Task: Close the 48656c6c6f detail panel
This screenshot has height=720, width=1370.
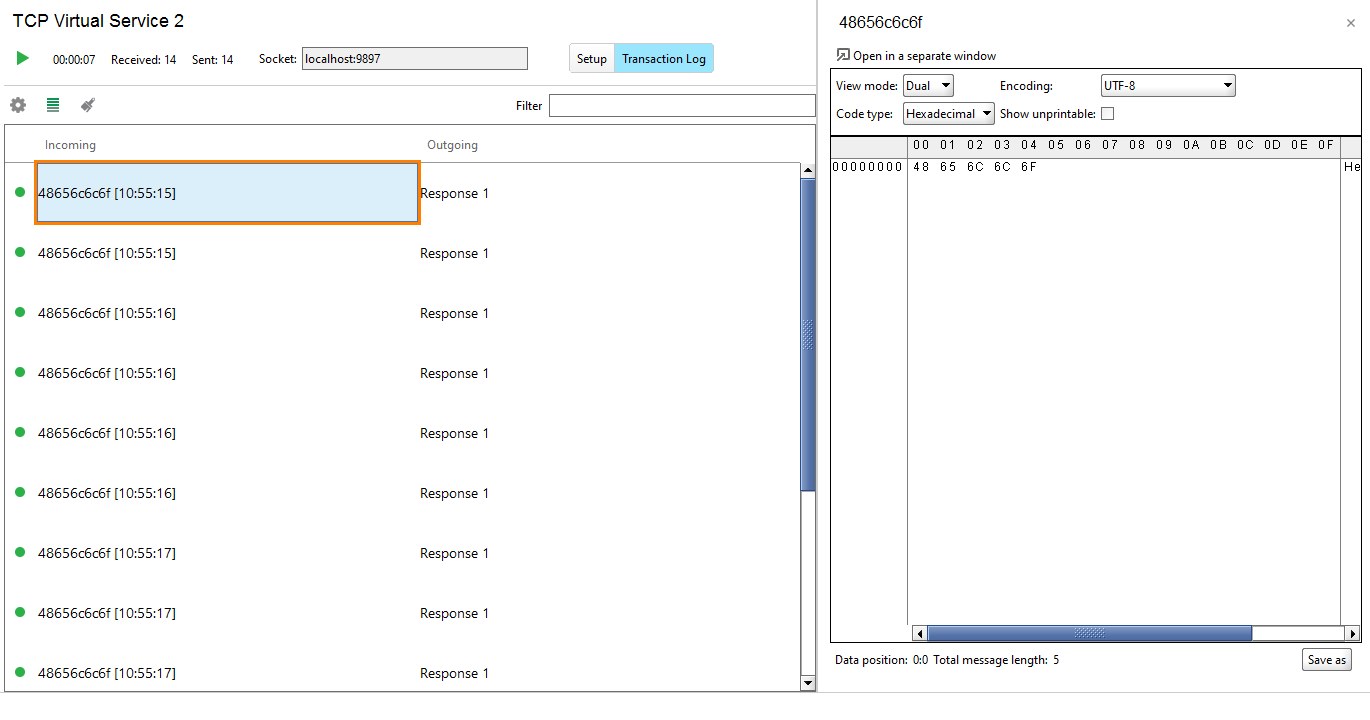Action: [1351, 22]
